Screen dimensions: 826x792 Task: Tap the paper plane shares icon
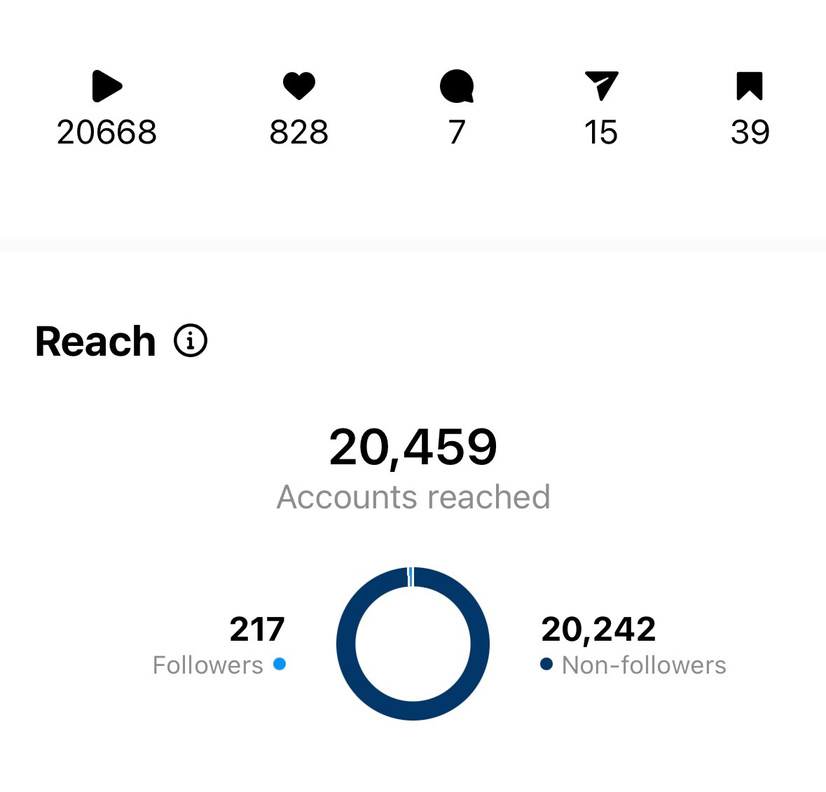[601, 87]
